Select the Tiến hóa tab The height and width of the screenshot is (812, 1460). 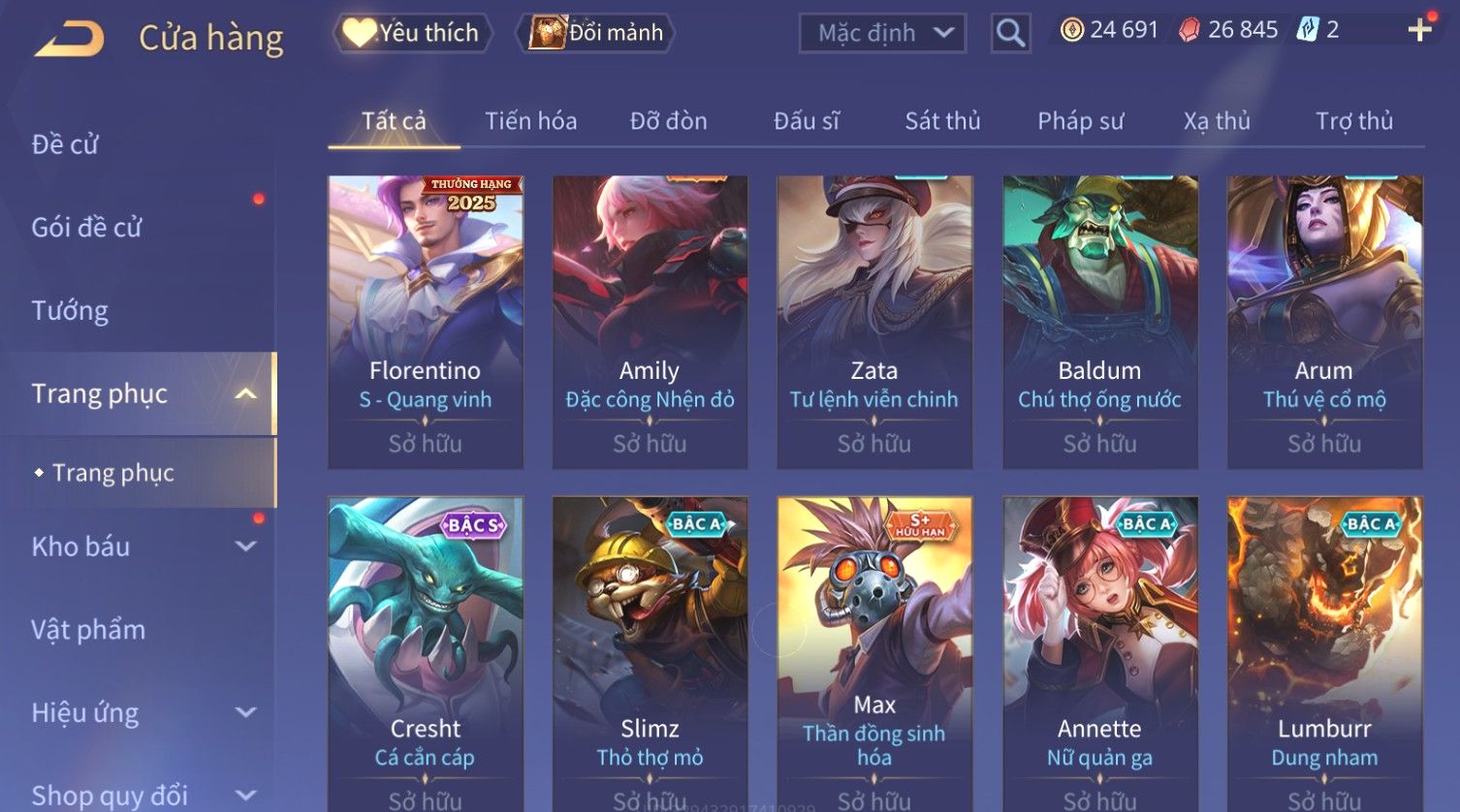(530, 121)
